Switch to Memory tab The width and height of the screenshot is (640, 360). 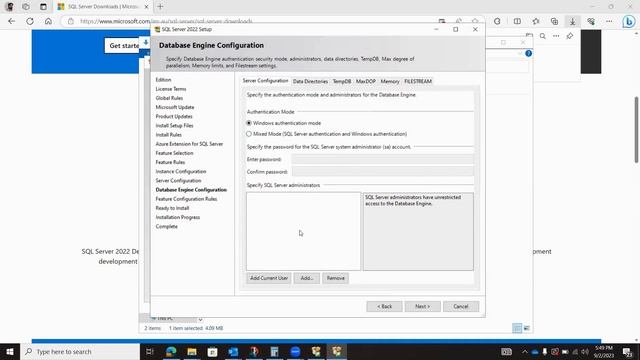pyautogui.click(x=390, y=81)
